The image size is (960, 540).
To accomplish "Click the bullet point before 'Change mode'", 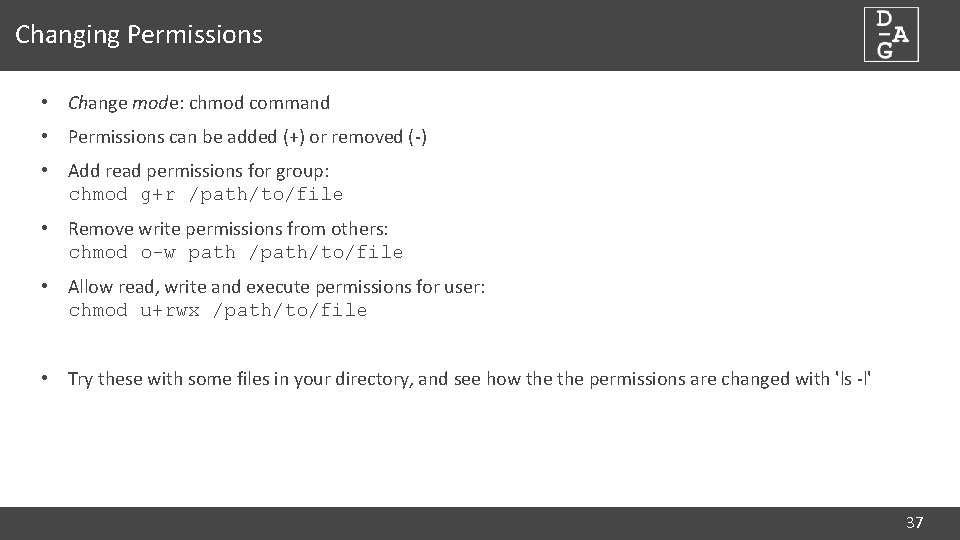I will click(45, 103).
